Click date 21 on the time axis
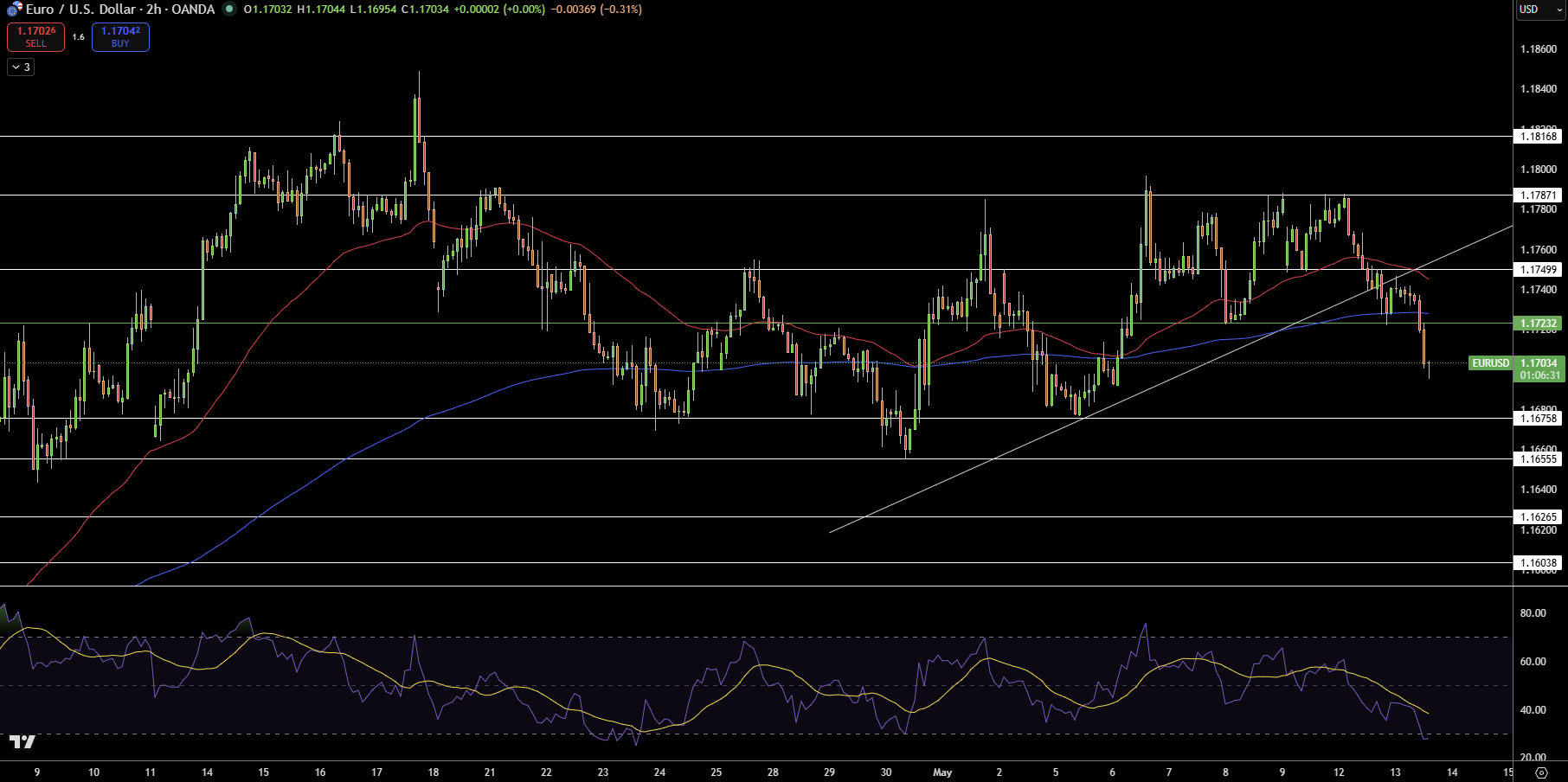 [490, 772]
